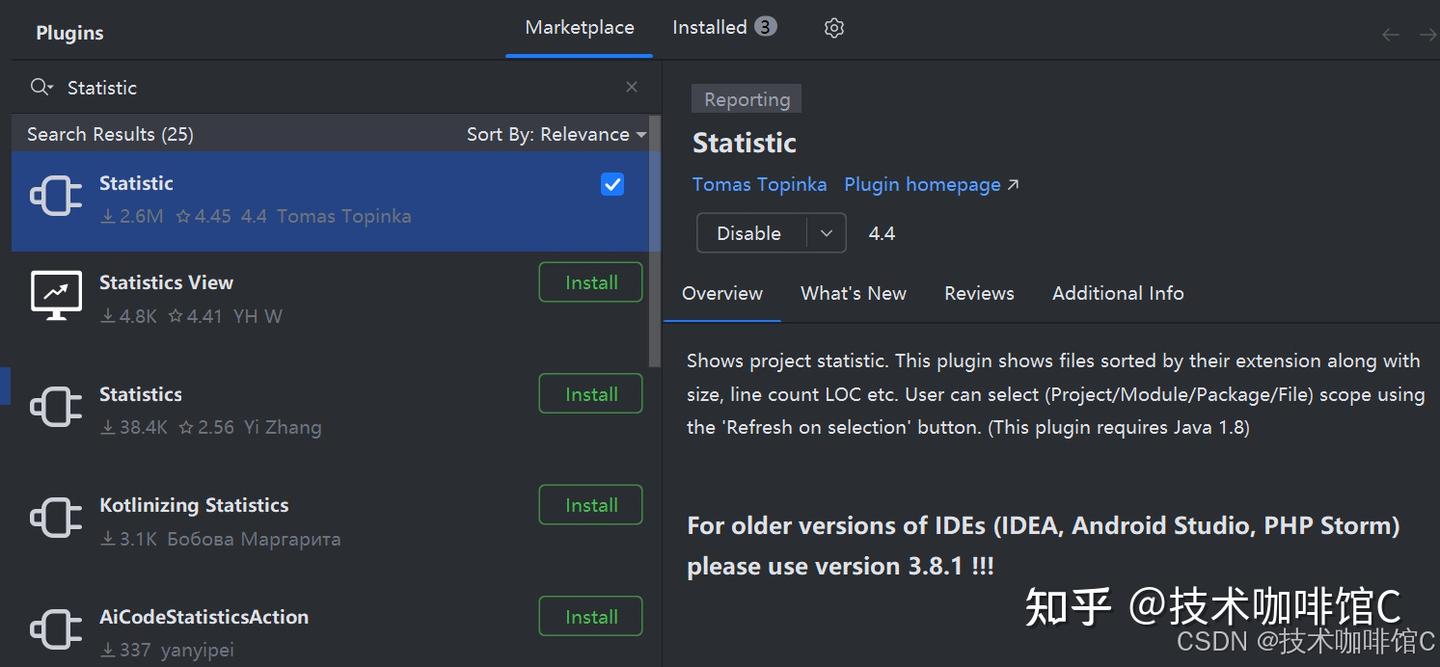Select the AiCodeStatisticsAction result title

coord(204,617)
